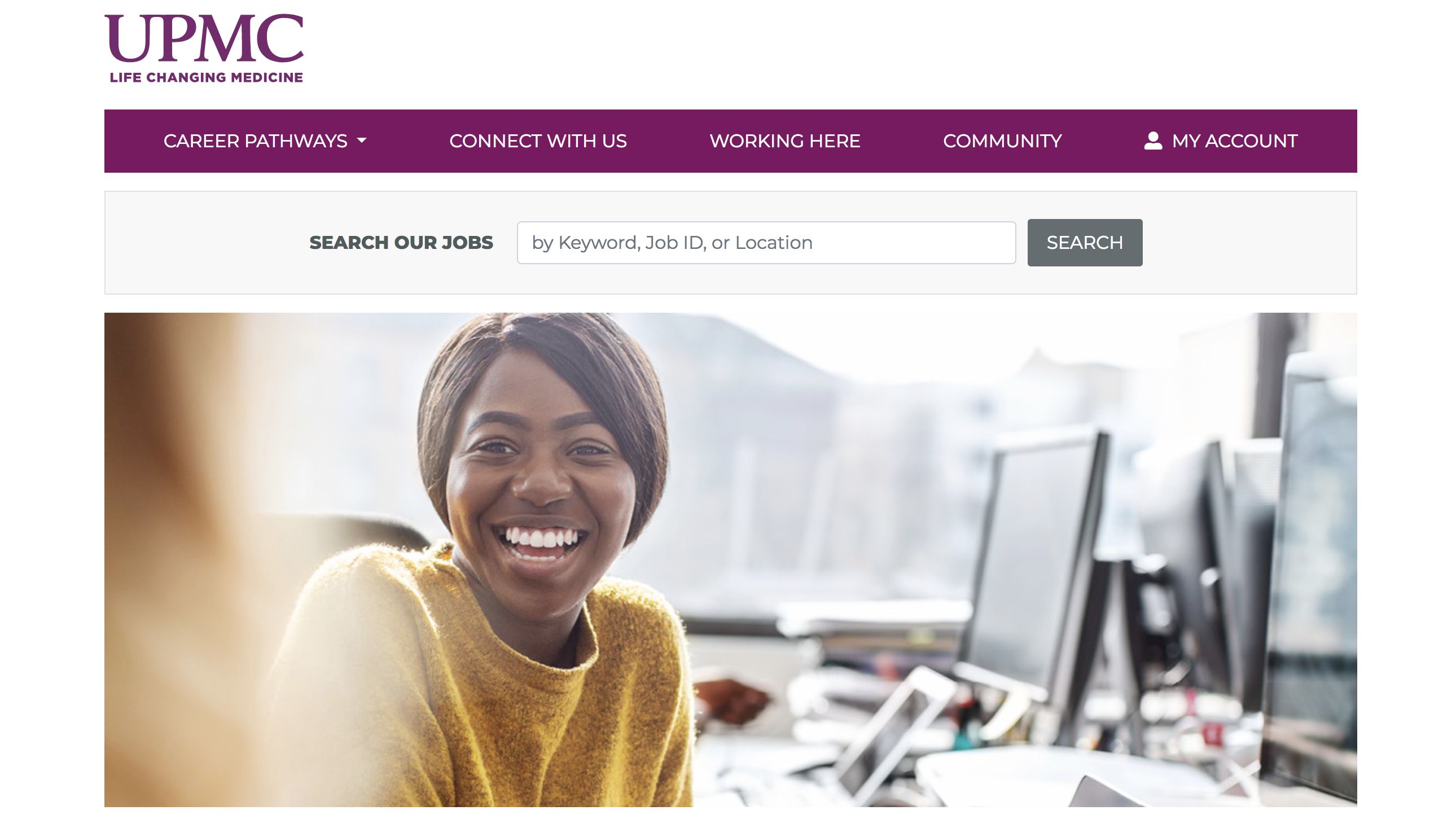Screen dimensions: 1456x819
Task: Navigate to the Community section
Action: point(1002,141)
